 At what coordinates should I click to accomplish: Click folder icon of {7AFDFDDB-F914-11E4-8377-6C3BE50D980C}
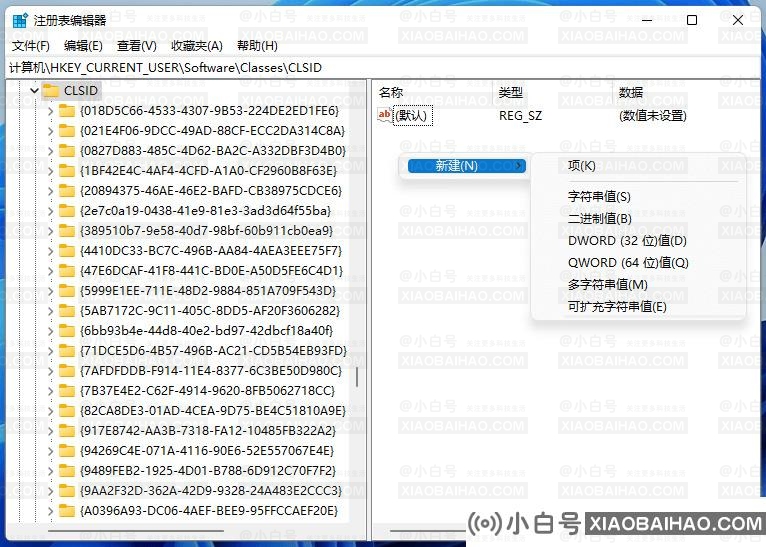67,371
